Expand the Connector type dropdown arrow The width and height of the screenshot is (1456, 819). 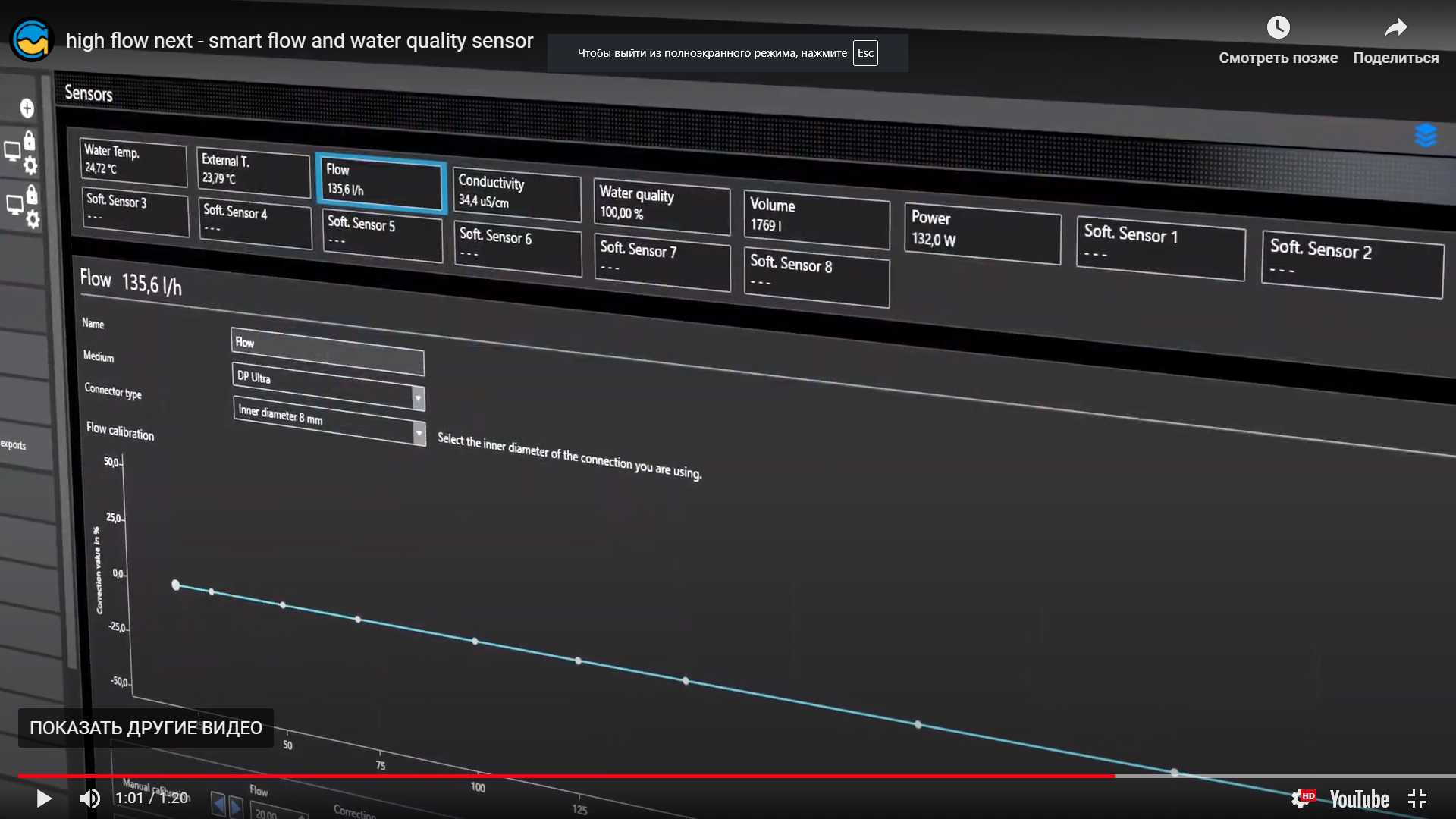pyautogui.click(x=419, y=433)
